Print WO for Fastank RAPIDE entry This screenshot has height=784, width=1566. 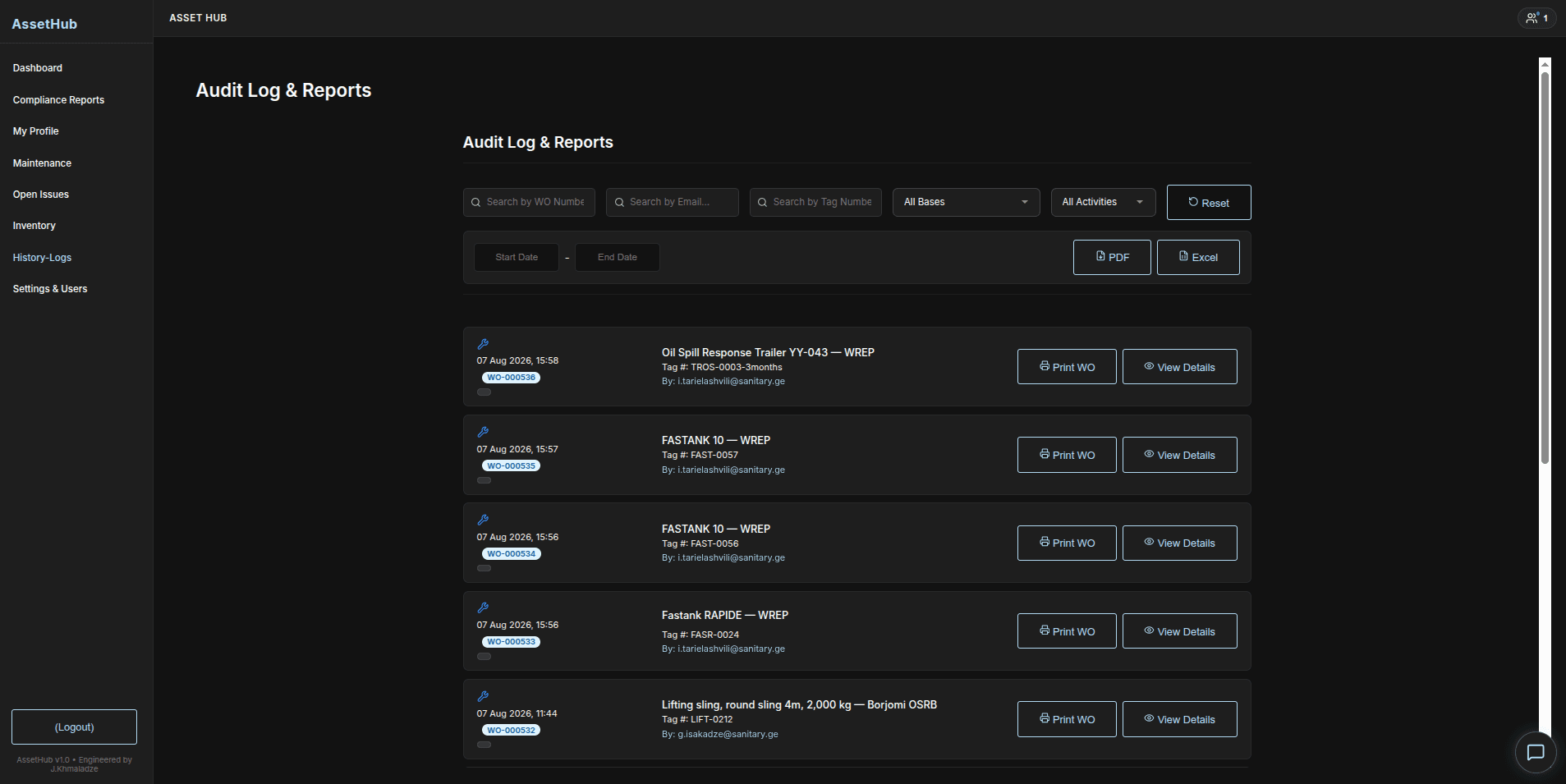click(1067, 630)
